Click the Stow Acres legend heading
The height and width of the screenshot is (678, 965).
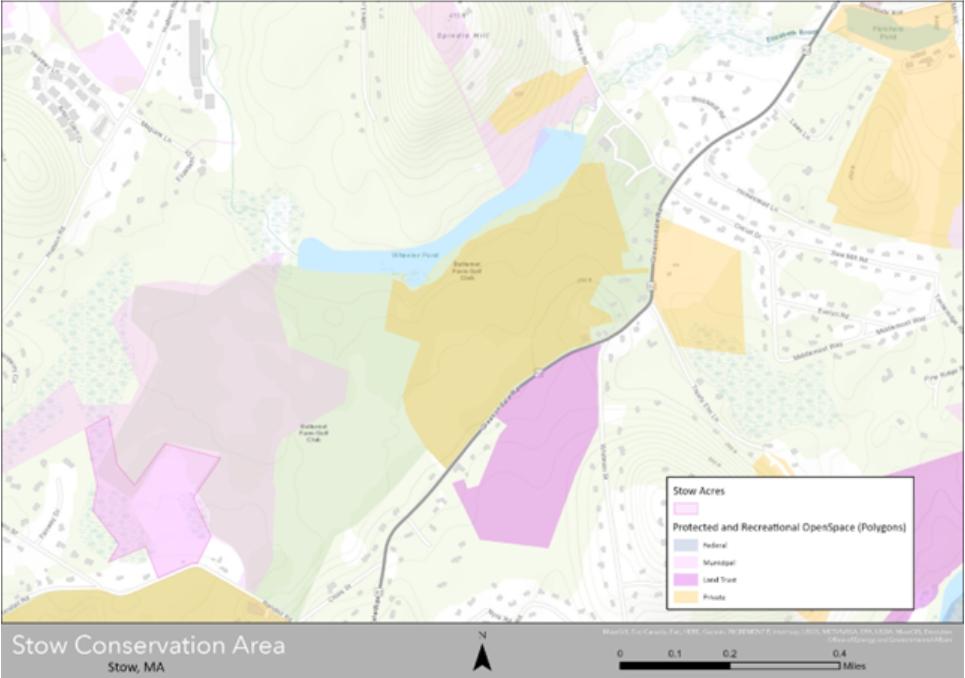700,490
